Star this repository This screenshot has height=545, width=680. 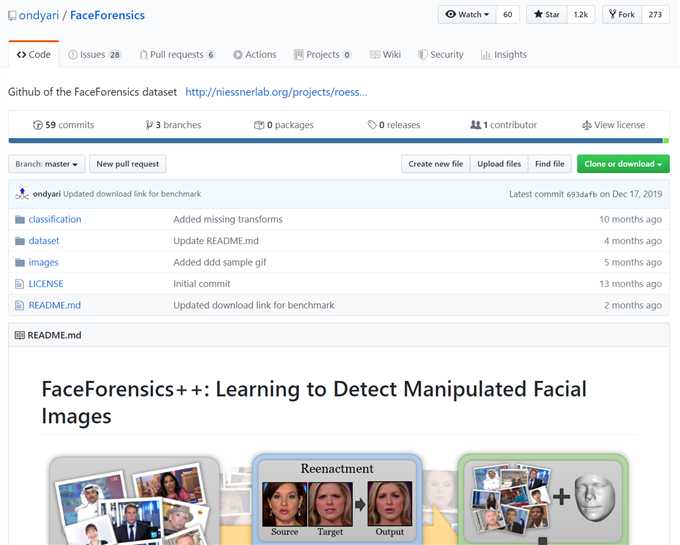(546, 14)
